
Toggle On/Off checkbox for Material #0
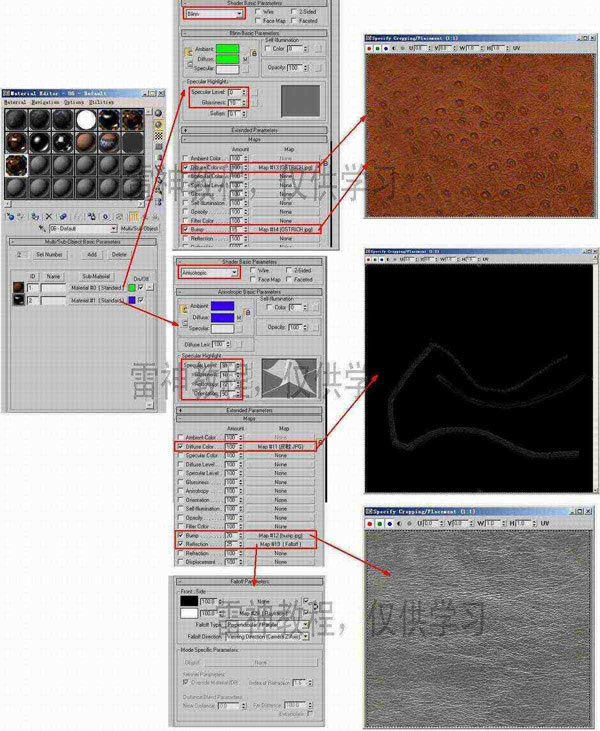pyautogui.click(x=141, y=288)
